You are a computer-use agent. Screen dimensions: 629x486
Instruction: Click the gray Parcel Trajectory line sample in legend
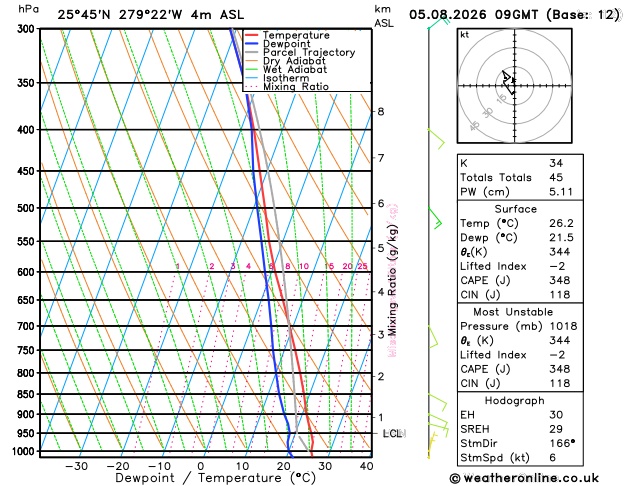click(252, 53)
